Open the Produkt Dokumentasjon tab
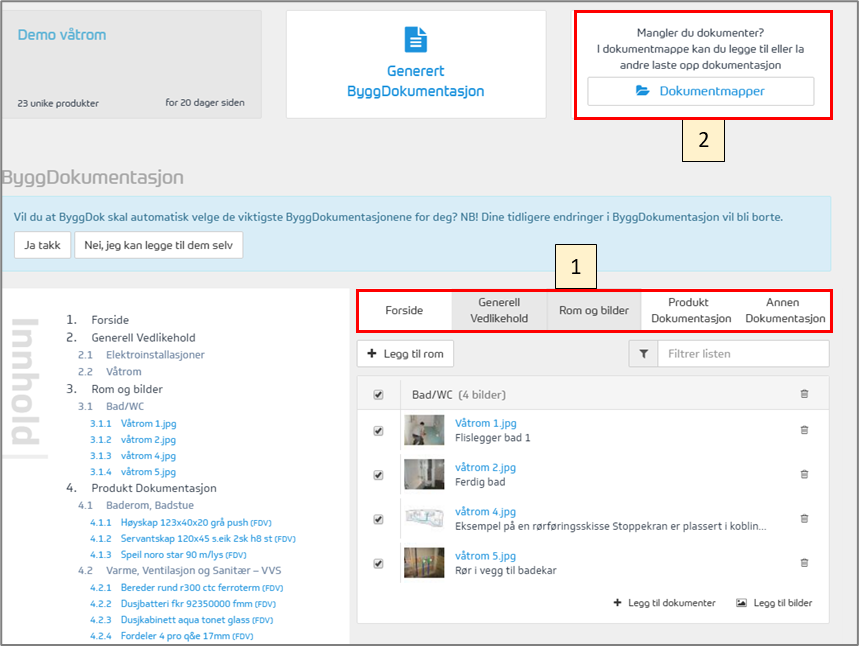 pos(691,310)
